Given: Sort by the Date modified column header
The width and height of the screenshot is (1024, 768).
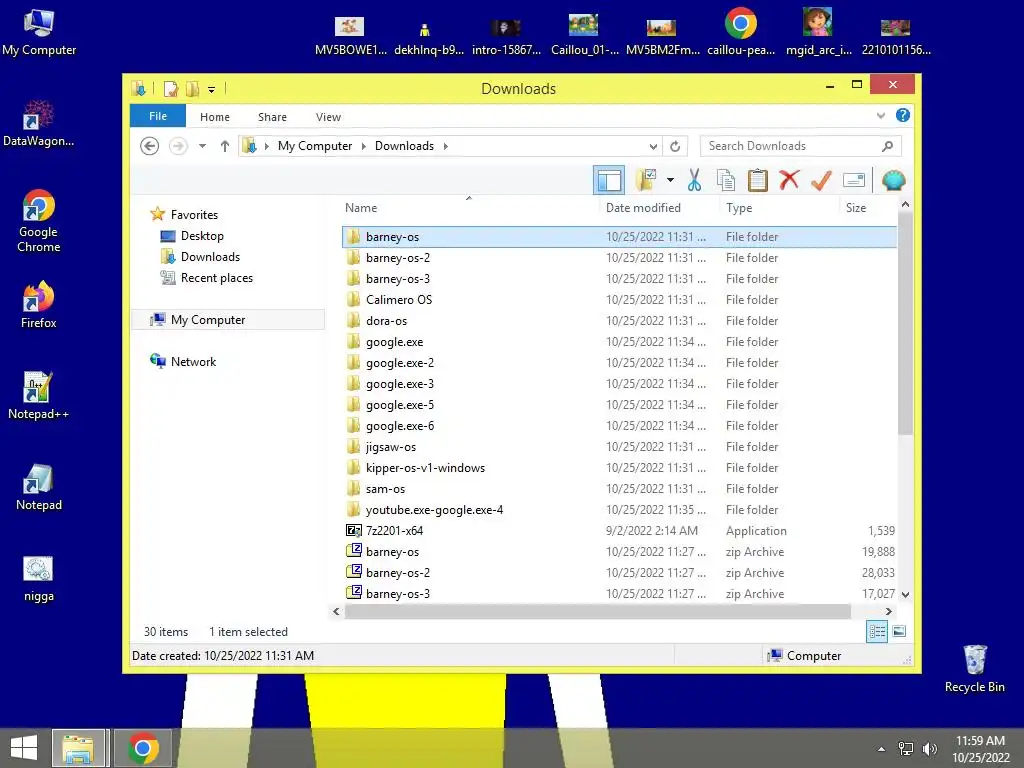Looking at the screenshot, I should coord(660,208).
